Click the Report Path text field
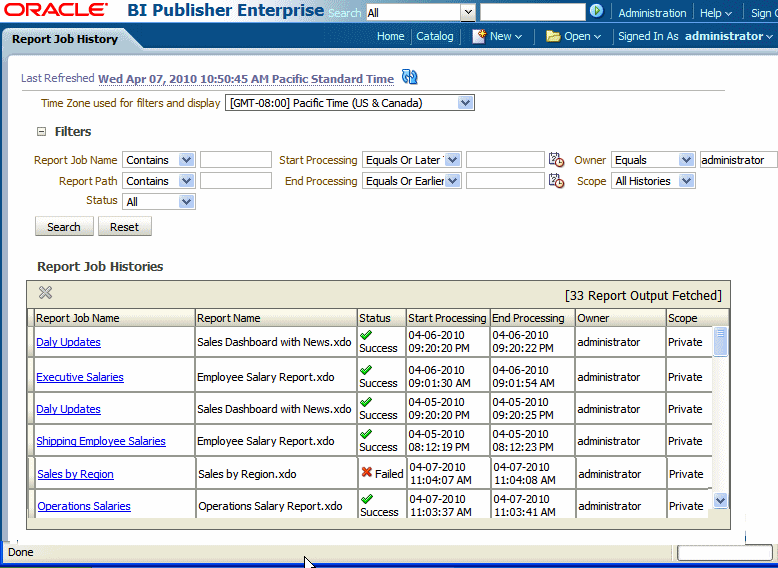Viewport: 778px width, 568px height. 236,181
